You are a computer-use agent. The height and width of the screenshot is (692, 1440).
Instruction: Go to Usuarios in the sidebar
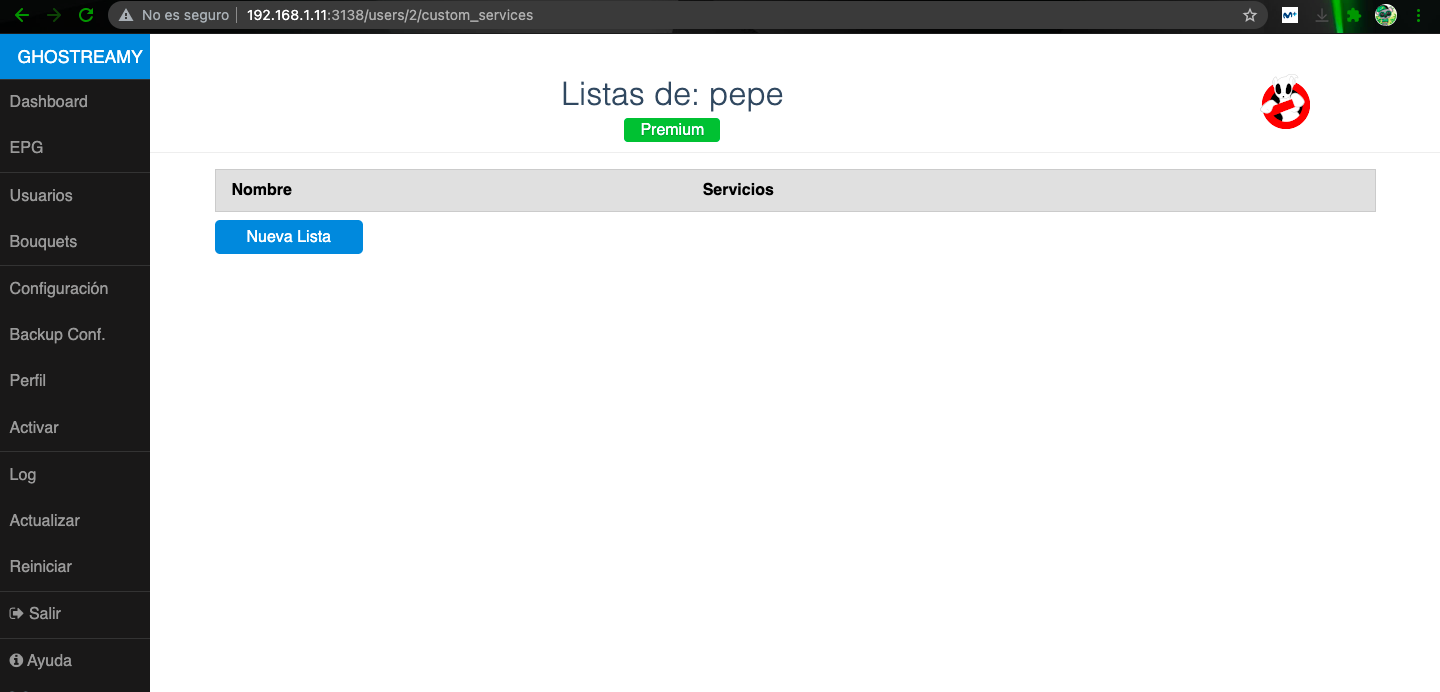pos(41,196)
